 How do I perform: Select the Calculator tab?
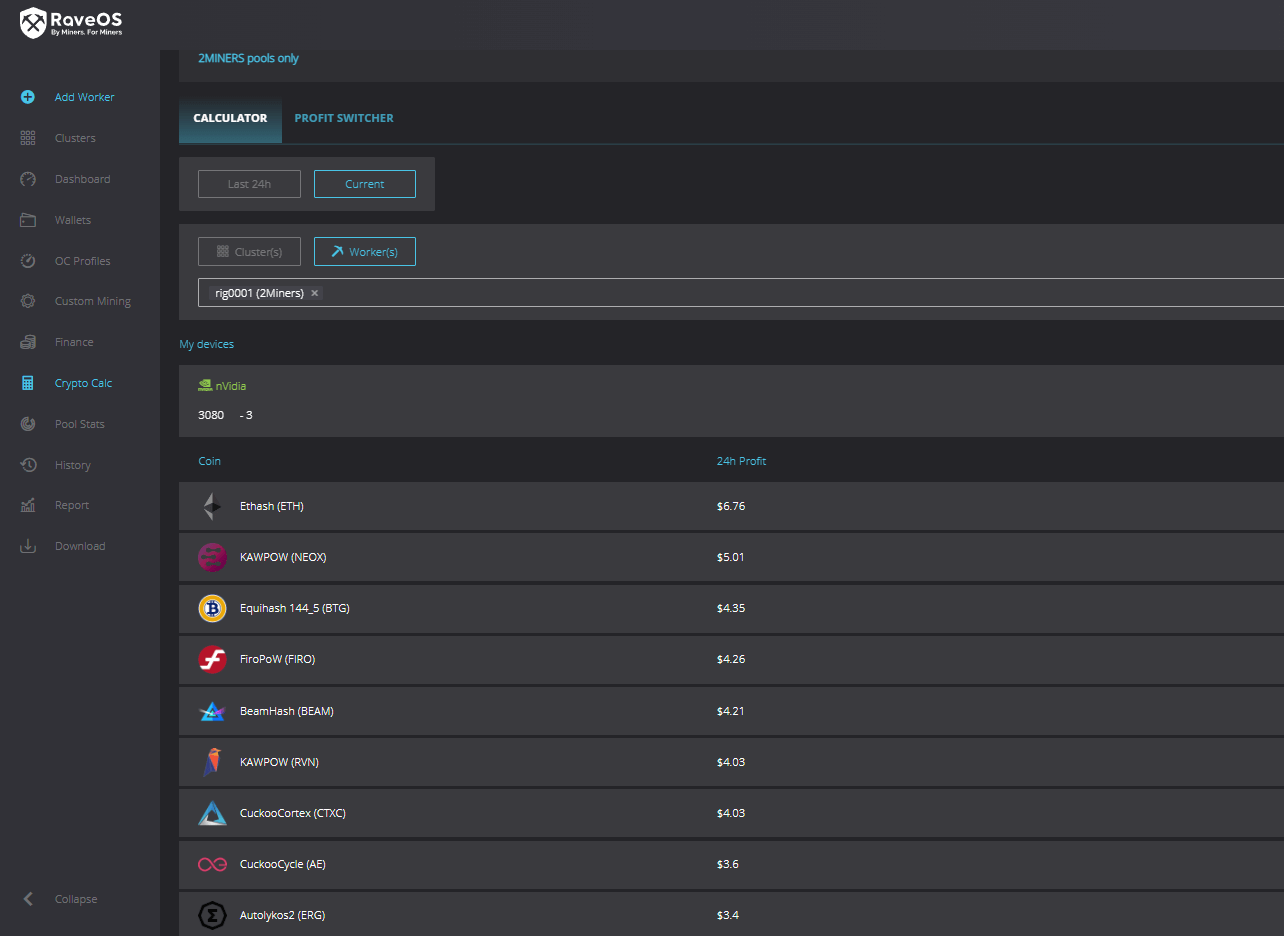tap(230, 118)
